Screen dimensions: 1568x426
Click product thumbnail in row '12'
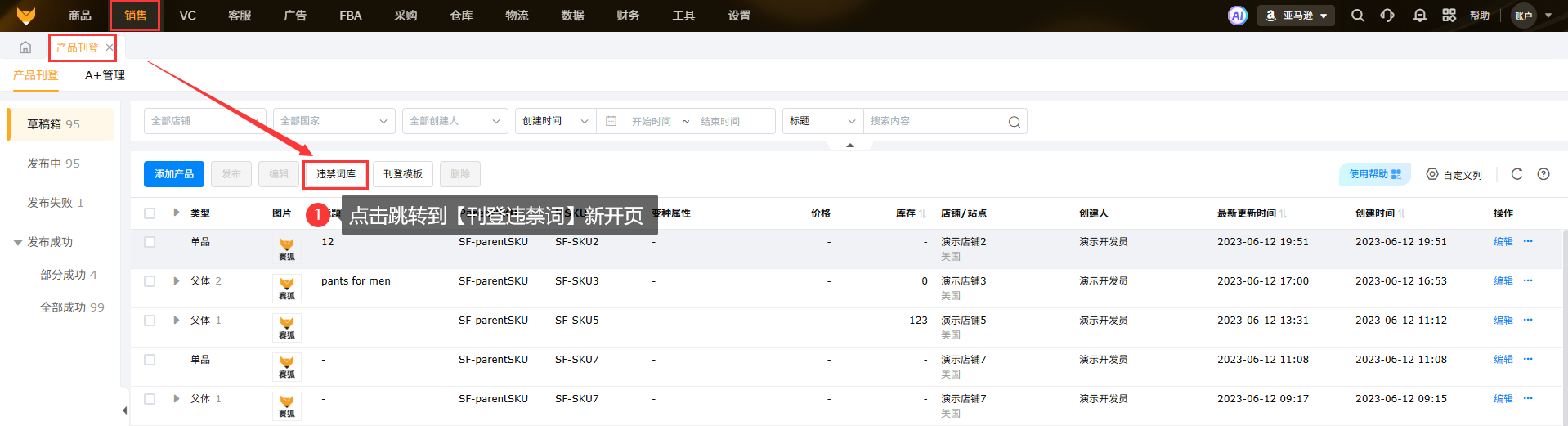[287, 249]
